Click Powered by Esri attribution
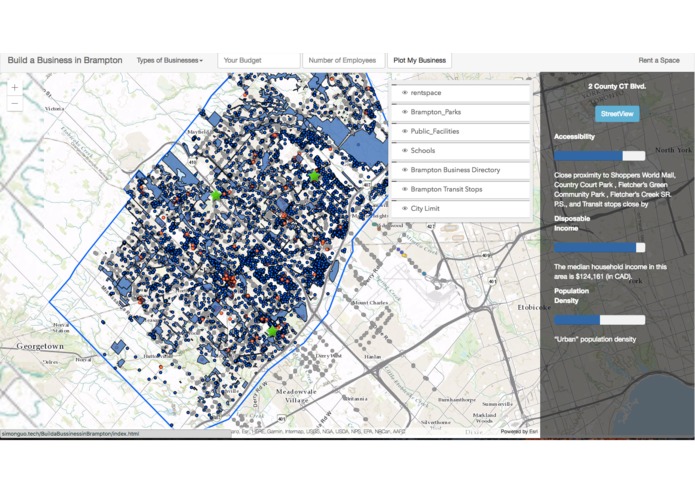 pos(519,432)
